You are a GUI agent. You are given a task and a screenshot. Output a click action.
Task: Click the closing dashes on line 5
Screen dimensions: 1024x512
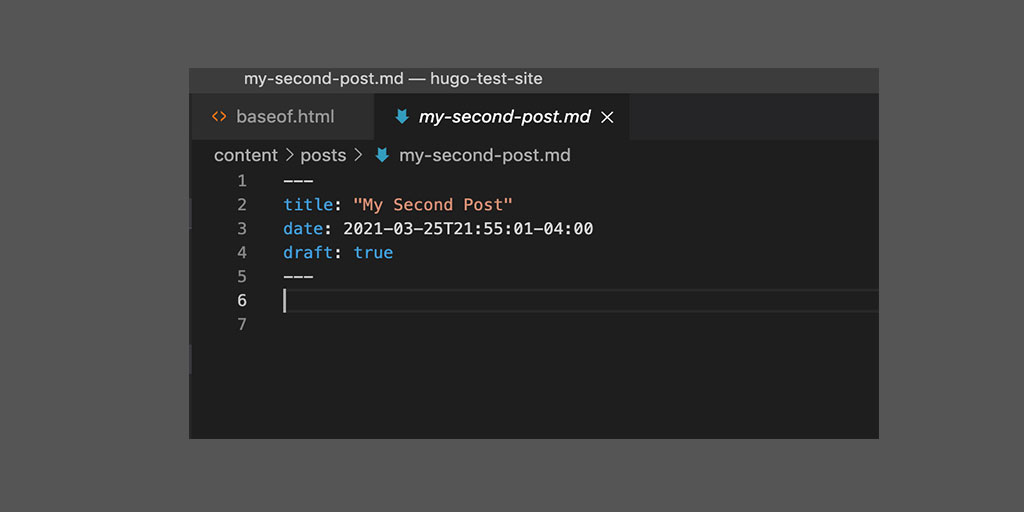[x=298, y=277]
